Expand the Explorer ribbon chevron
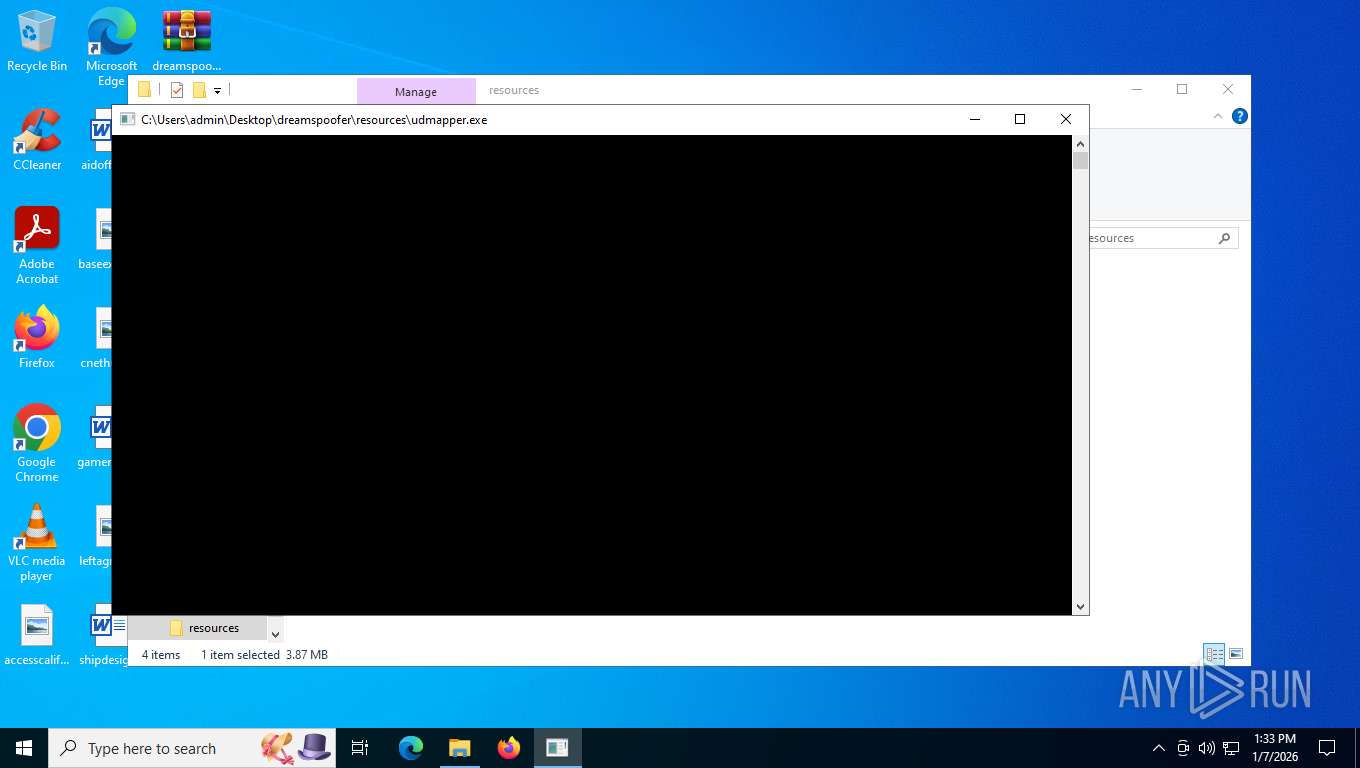Viewport: 1360px width, 768px height. (x=1218, y=116)
